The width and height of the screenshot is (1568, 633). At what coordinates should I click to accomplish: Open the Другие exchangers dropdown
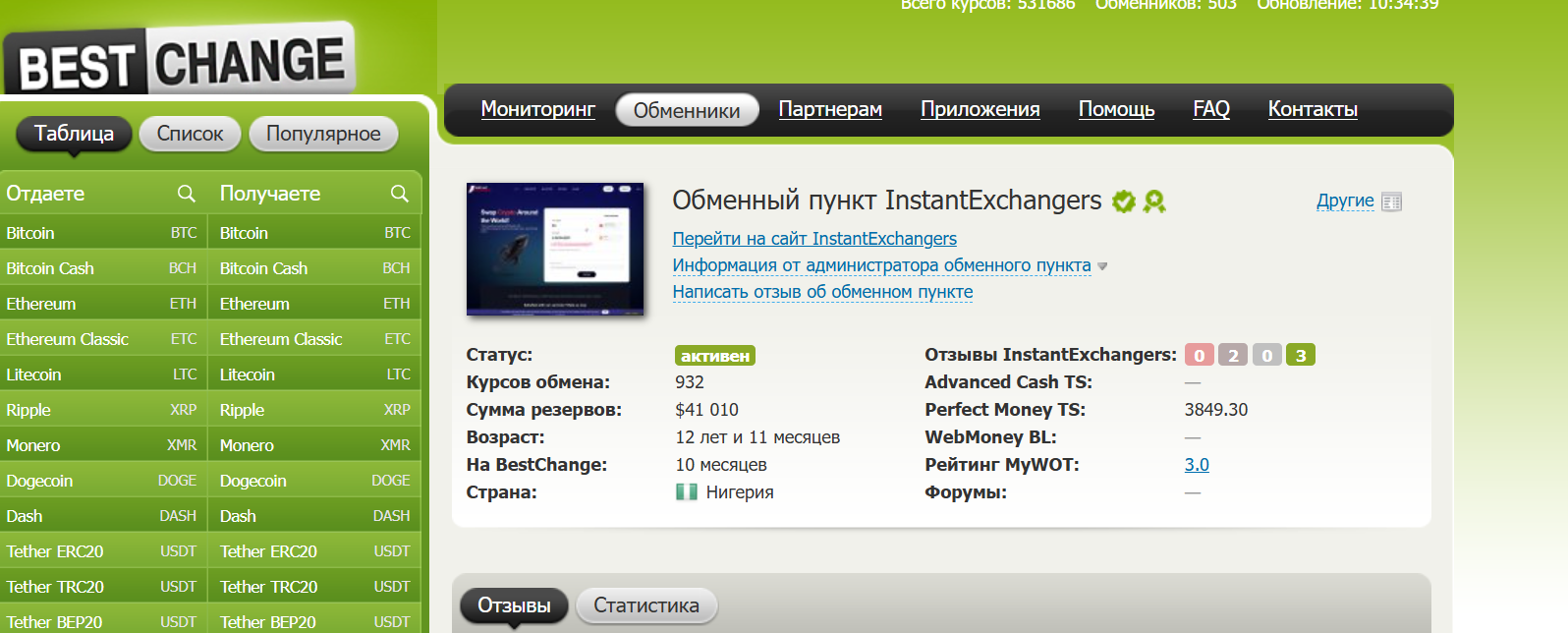tap(1345, 201)
